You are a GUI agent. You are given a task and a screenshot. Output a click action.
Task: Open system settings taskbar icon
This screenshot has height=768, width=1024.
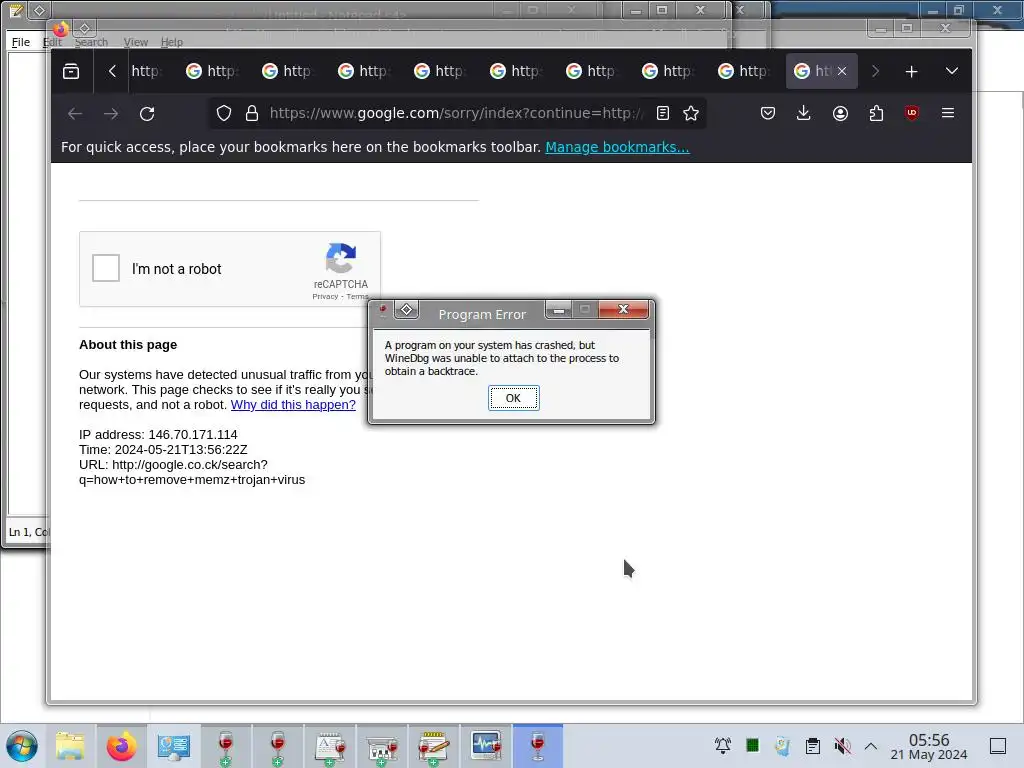pos(174,746)
